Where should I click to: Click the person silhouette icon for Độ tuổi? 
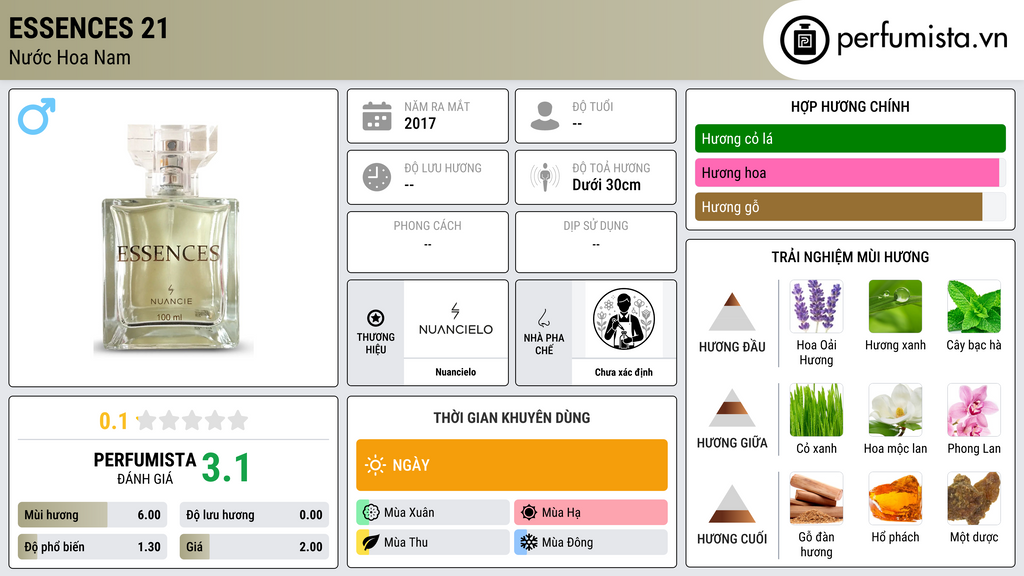[x=545, y=116]
